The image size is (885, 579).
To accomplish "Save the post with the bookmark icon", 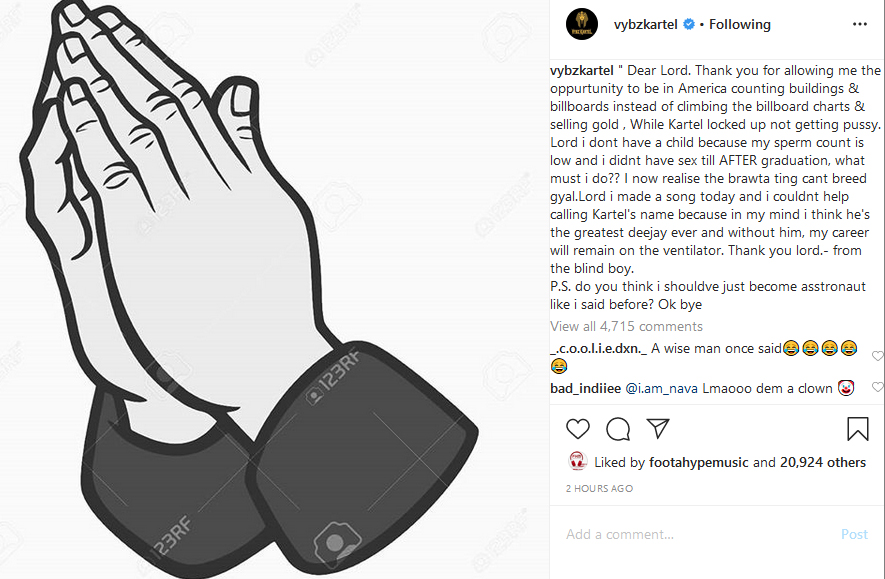I will click(857, 428).
